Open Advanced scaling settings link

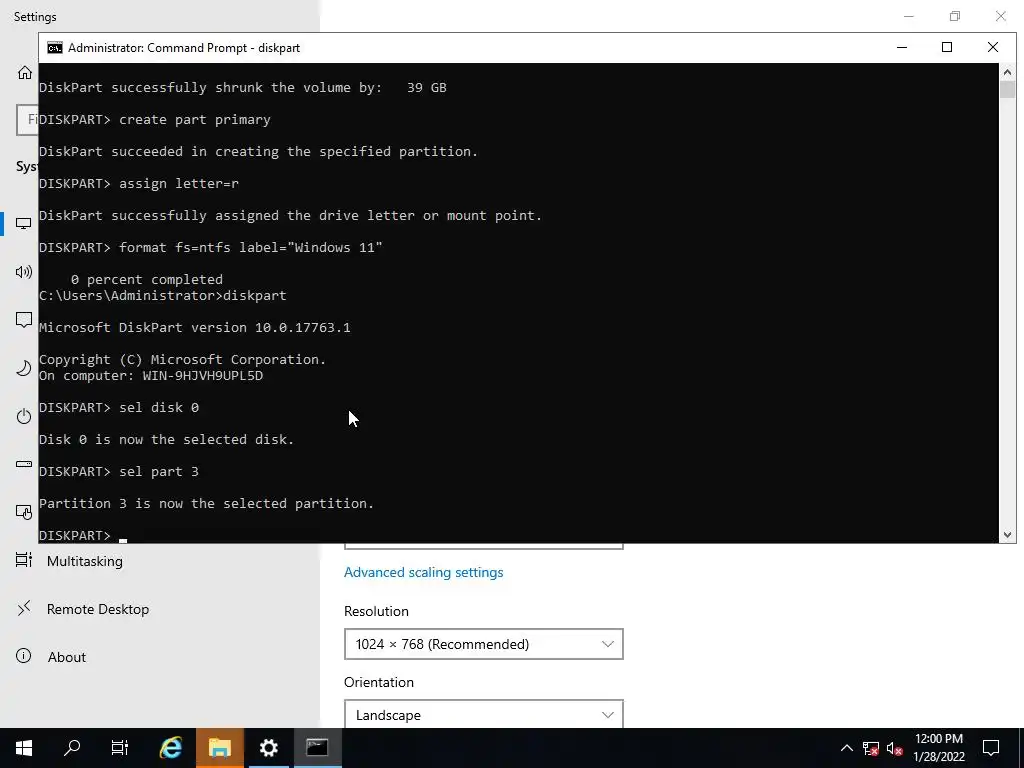point(423,572)
